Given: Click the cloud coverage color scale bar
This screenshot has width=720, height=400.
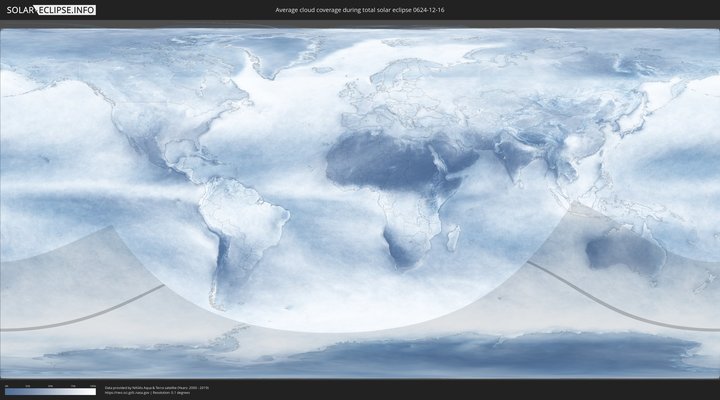Looking at the screenshot, I should pos(51,392).
